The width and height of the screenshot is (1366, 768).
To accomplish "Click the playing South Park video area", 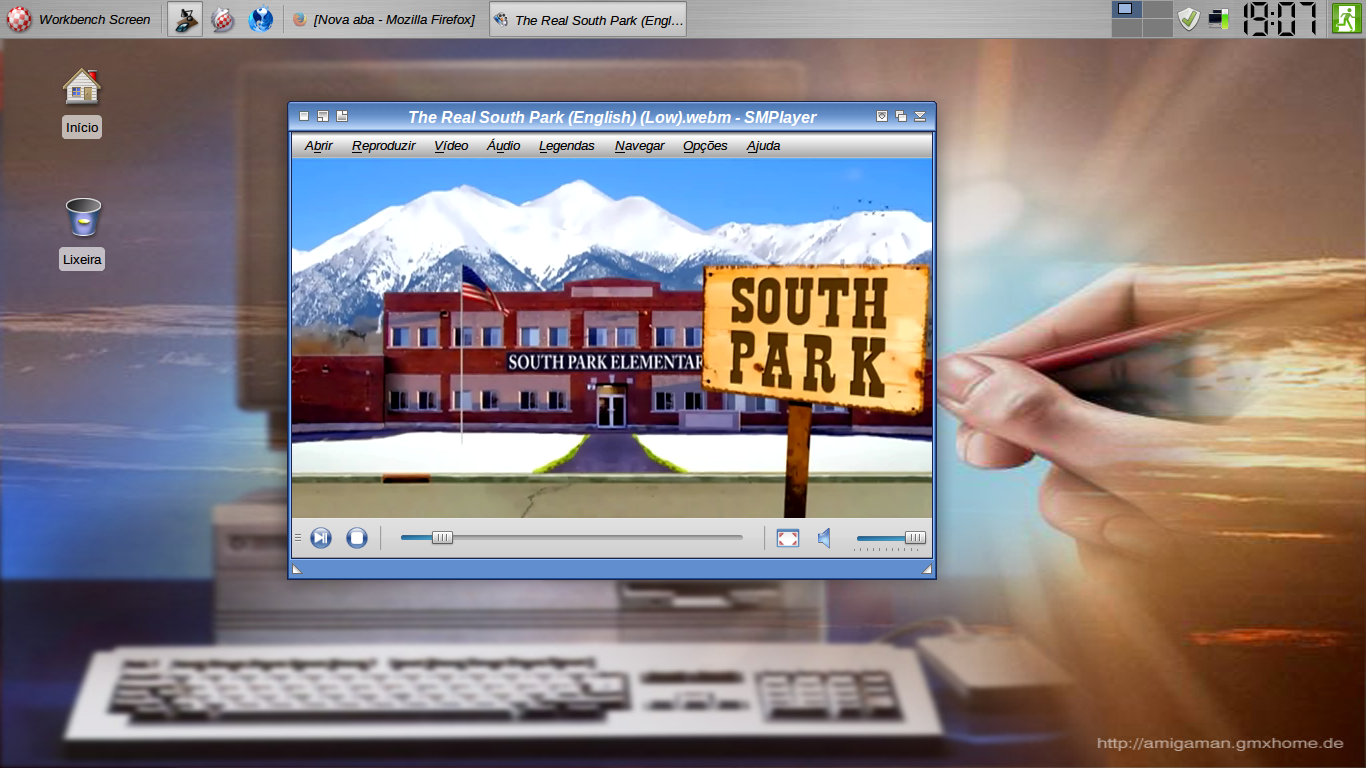I will [612, 338].
